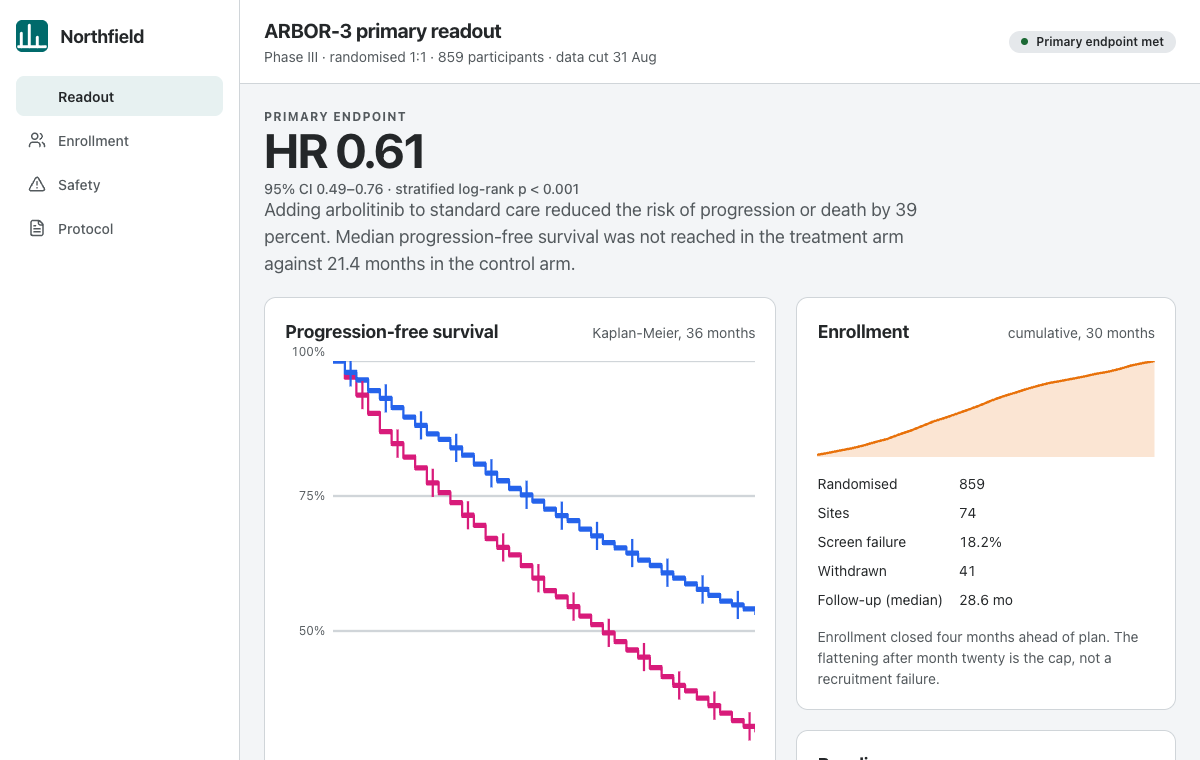Click the 'Screen failure' row label

coord(862,542)
